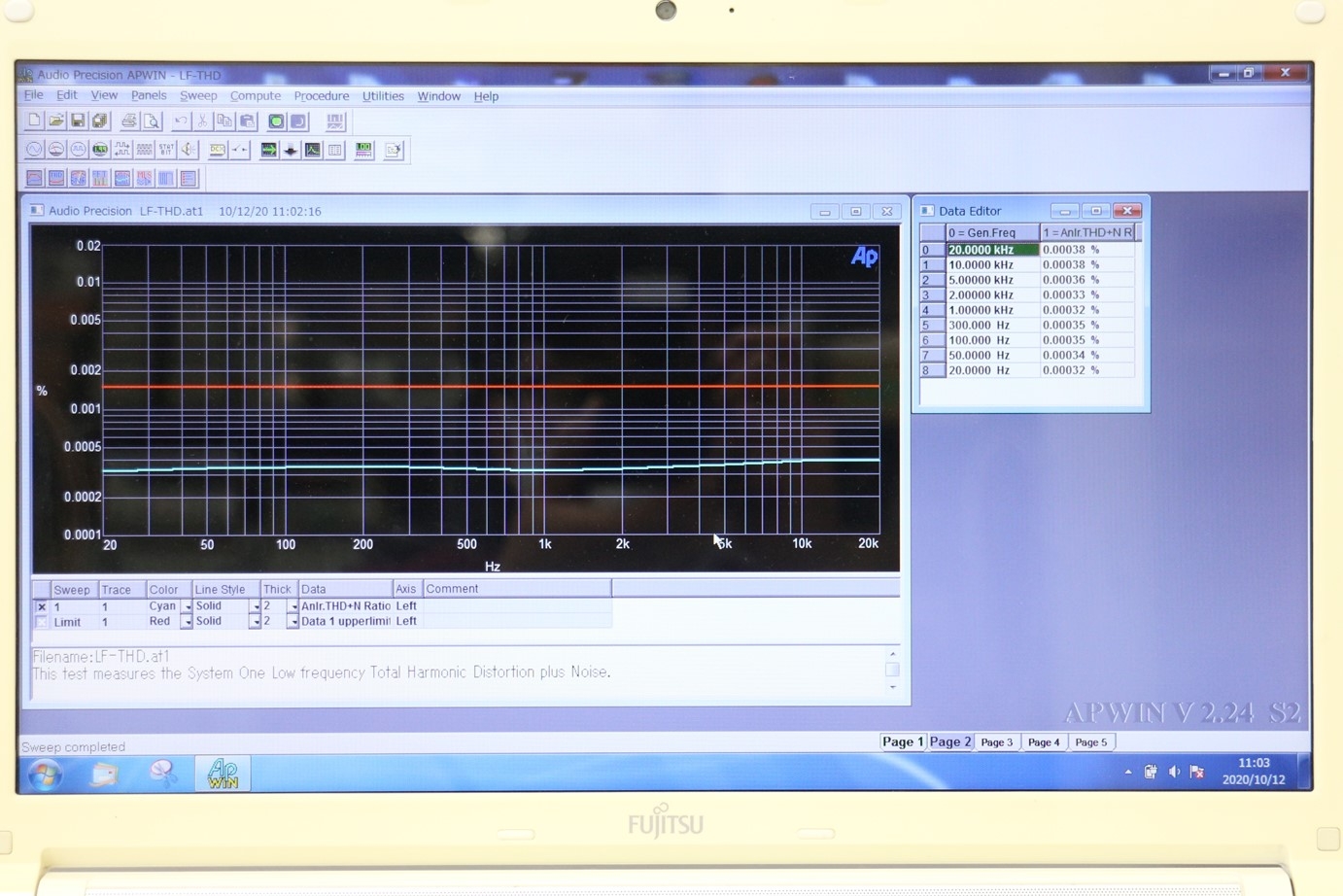Open Line Style dropdown in Cyan row
The height and width of the screenshot is (896, 1343).
click(256, 606)
